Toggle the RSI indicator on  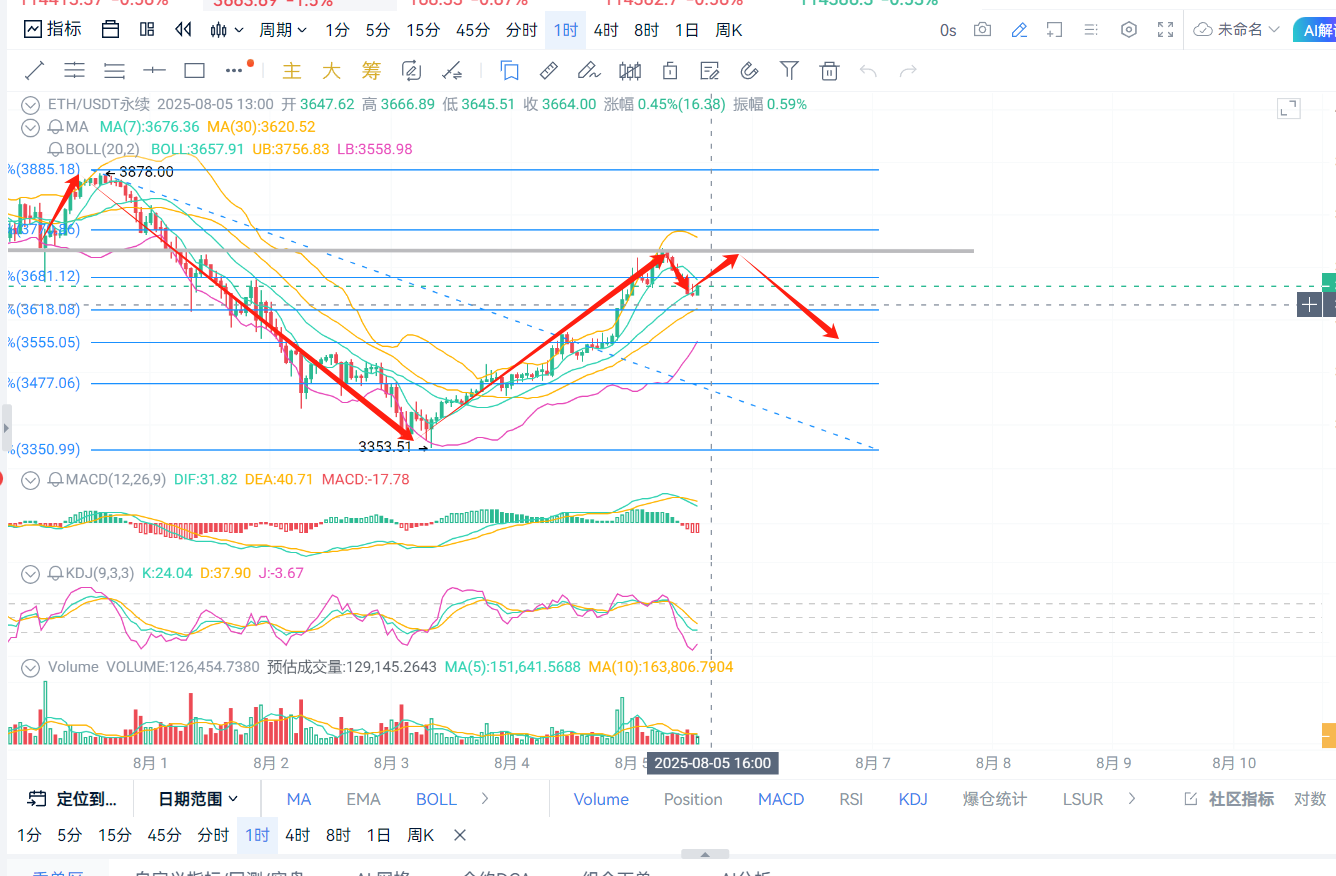tap(851, 799)
